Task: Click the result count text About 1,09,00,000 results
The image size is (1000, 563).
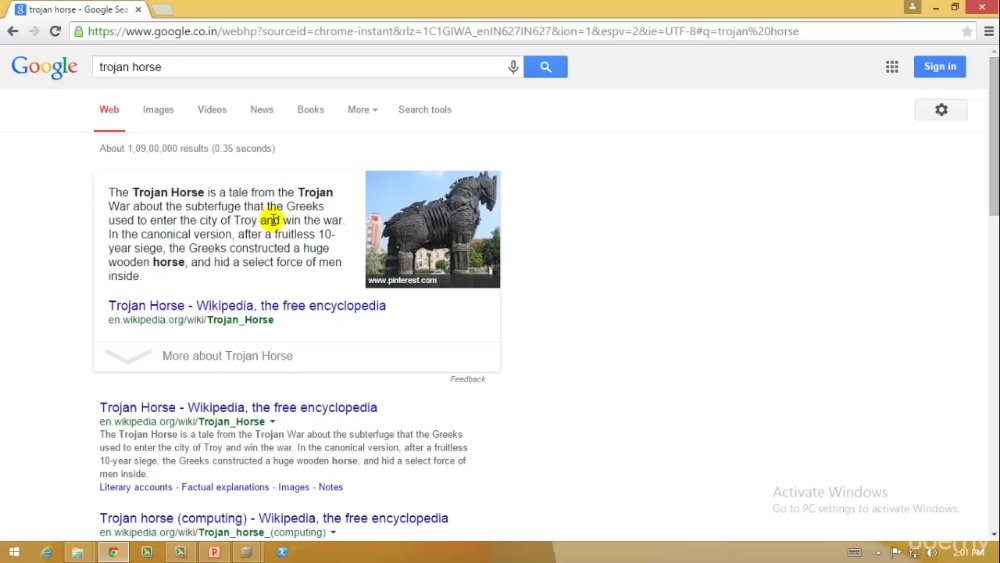Action: [187, 149]
